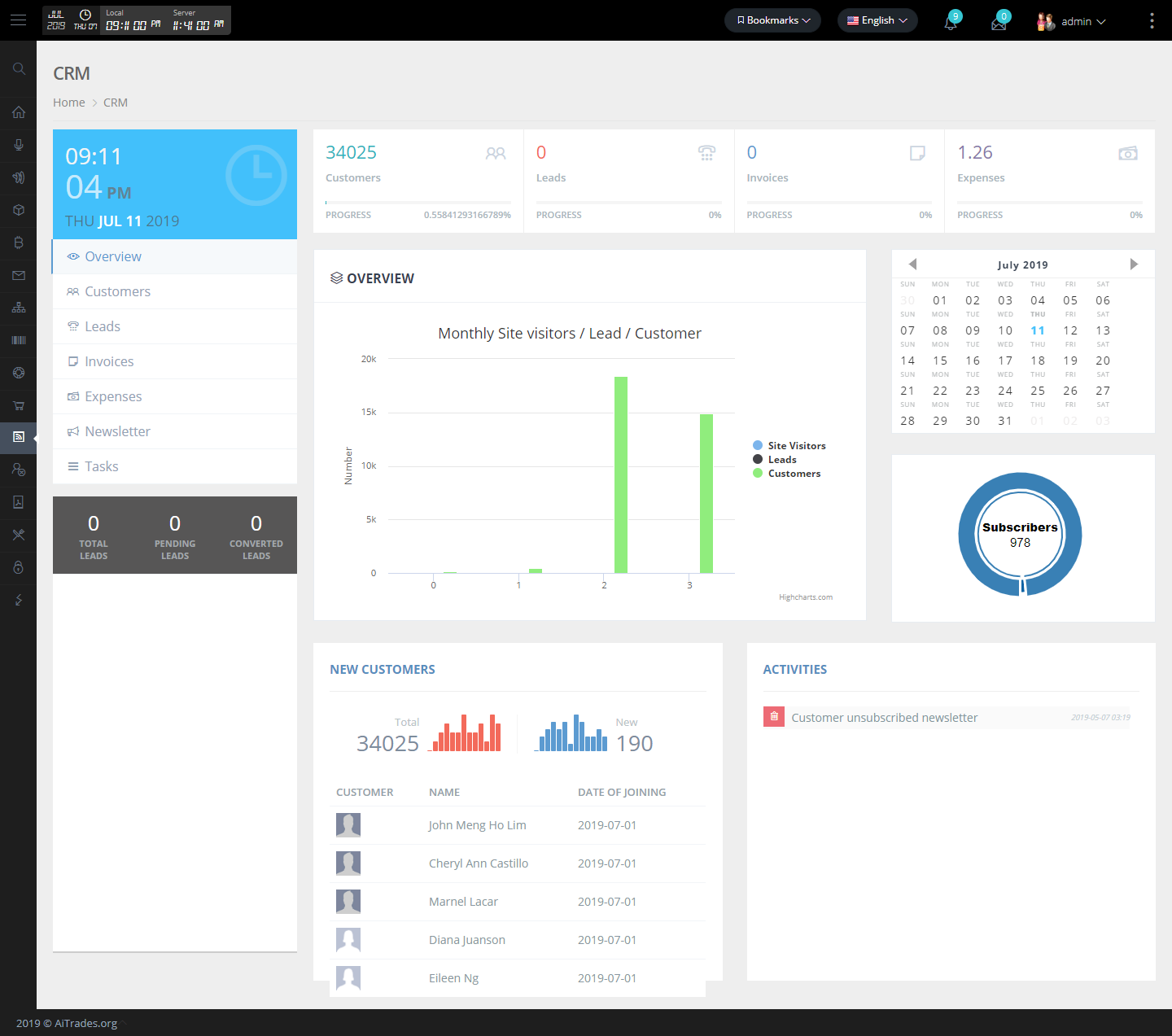Open the notifications bell with 9 alerts
Screen dimensions: 1172x1036
coord(950,20)
